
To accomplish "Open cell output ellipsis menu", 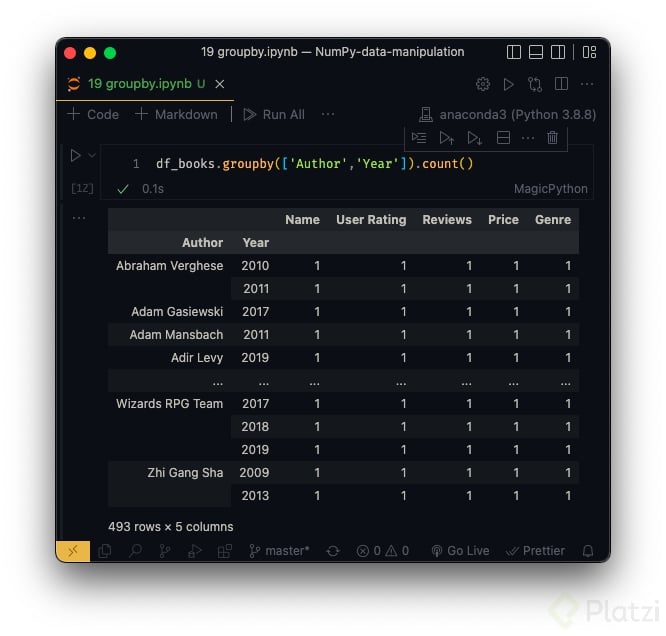I will (x=79, y=218).
